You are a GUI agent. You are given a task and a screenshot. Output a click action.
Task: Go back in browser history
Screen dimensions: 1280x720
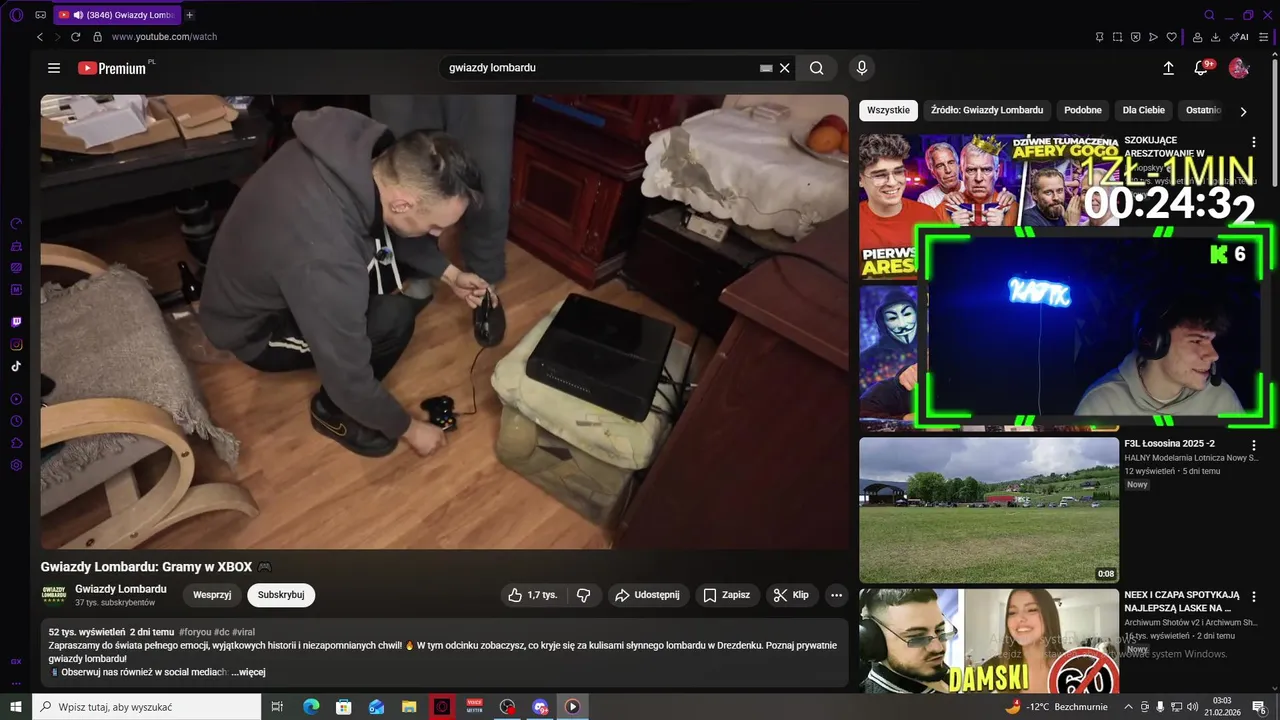(x=40, y=37)
